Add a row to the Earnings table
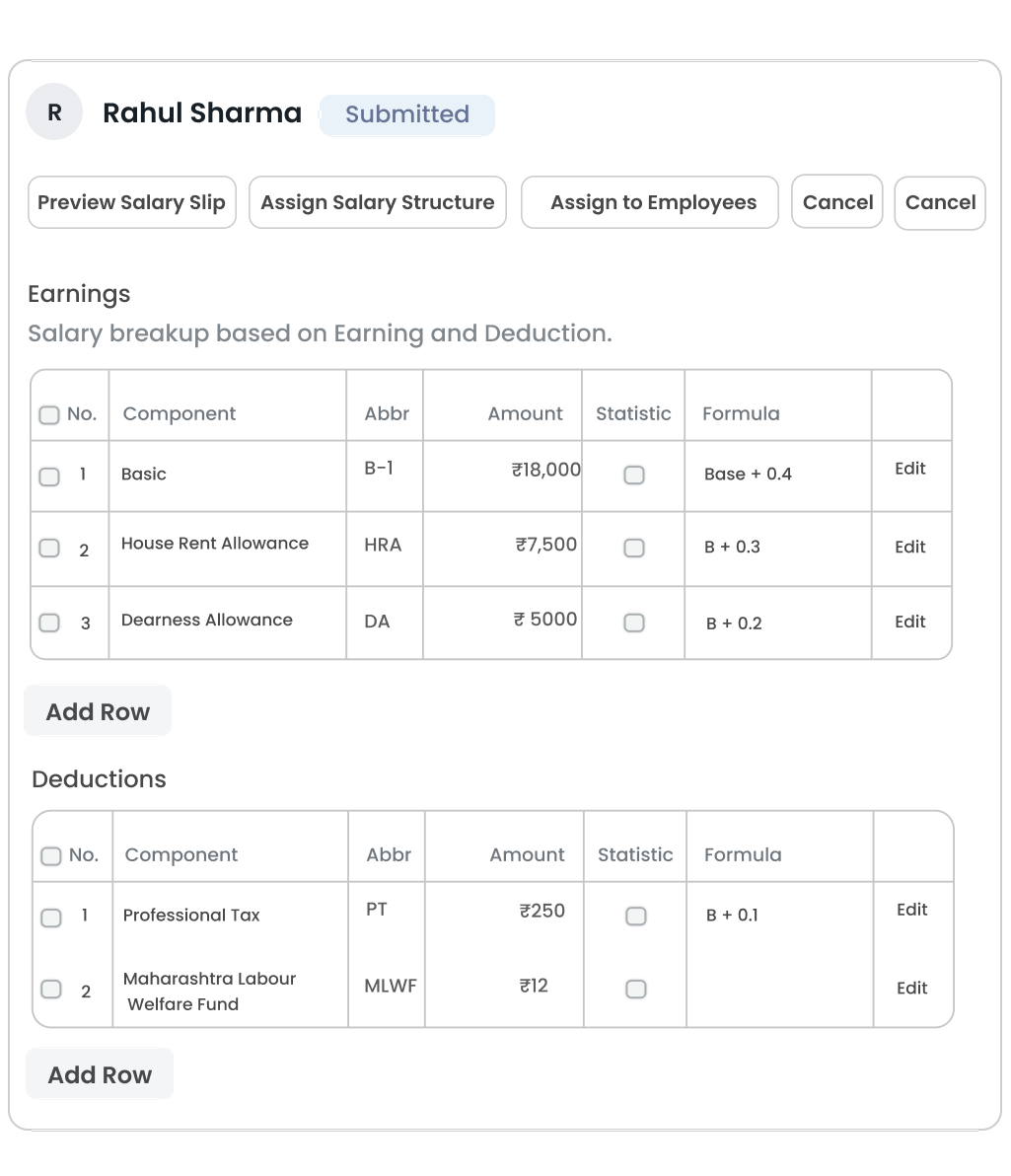Screen dimensions: 1011x1176 pos(98,711)
